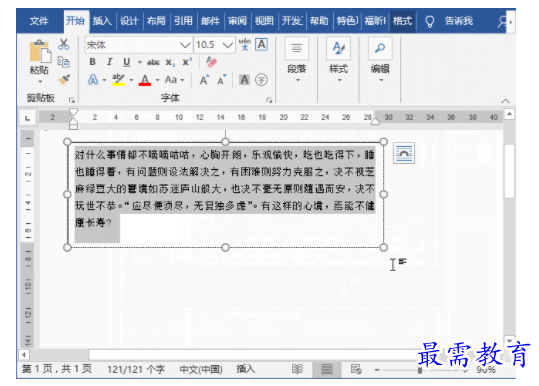Decrease the font size

[x=221, y=80]
